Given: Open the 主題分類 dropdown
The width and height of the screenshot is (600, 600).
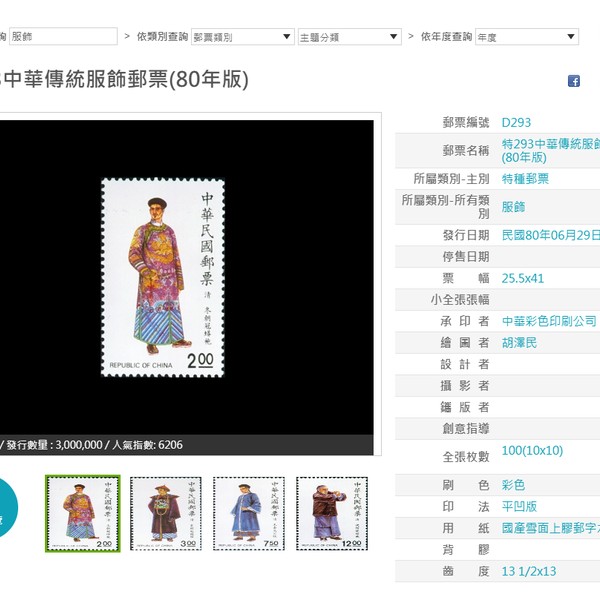Looking at the screenshot, I should 349,37.
